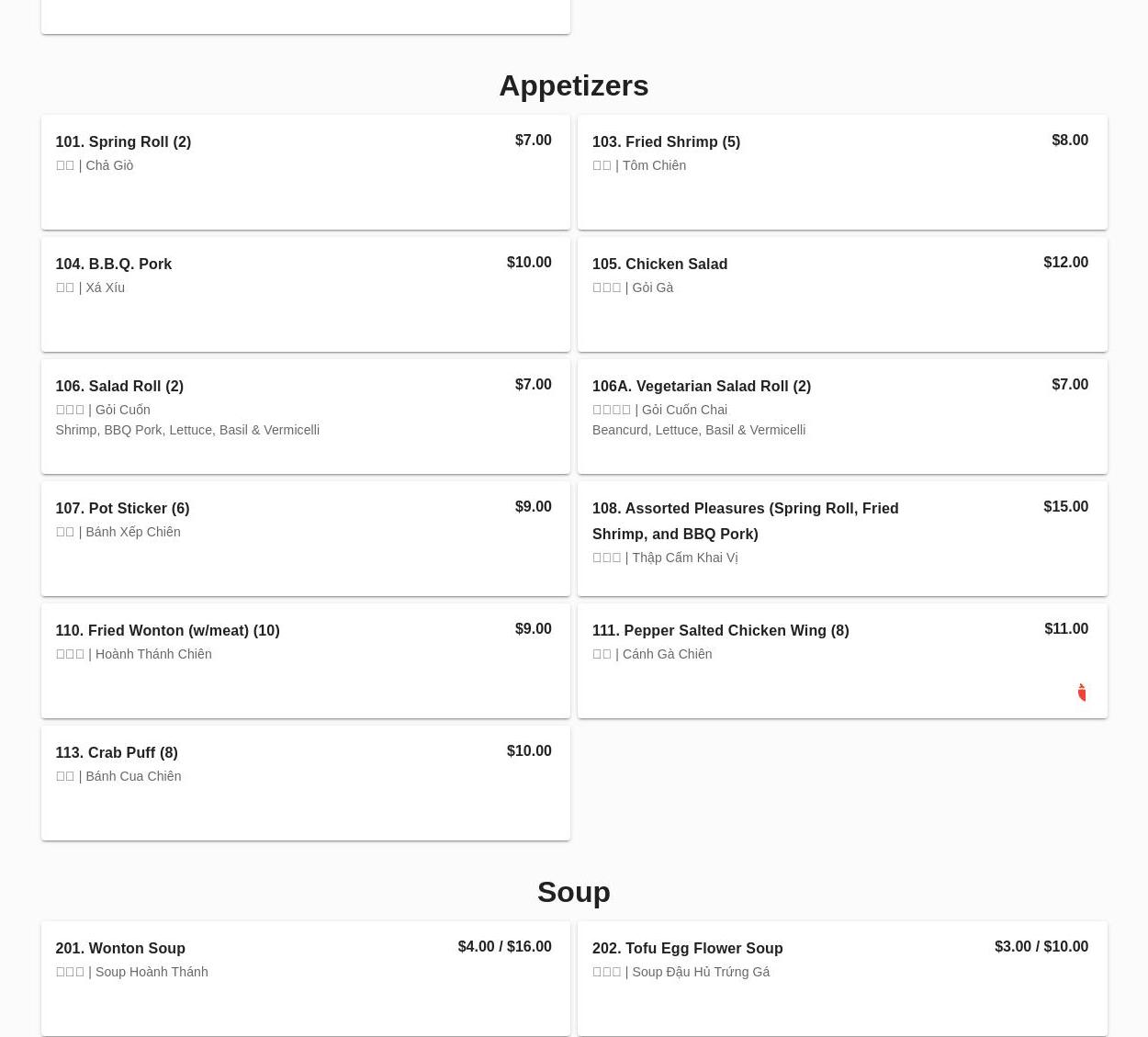Image resolution: width=1148 pixels, height=1037 pixels.
Task: Select 103. Fried Shrimp (5) card
Action: (666, 141)
